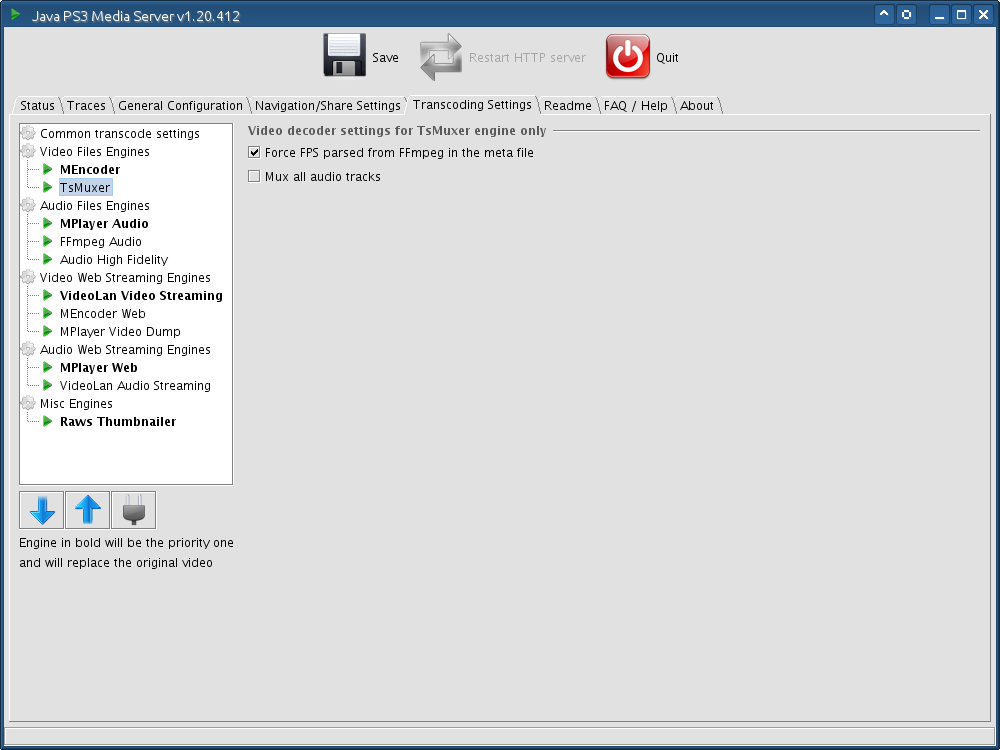Select the Audio Files Engines node
1000x750 pixels.
tap(95, 205)
